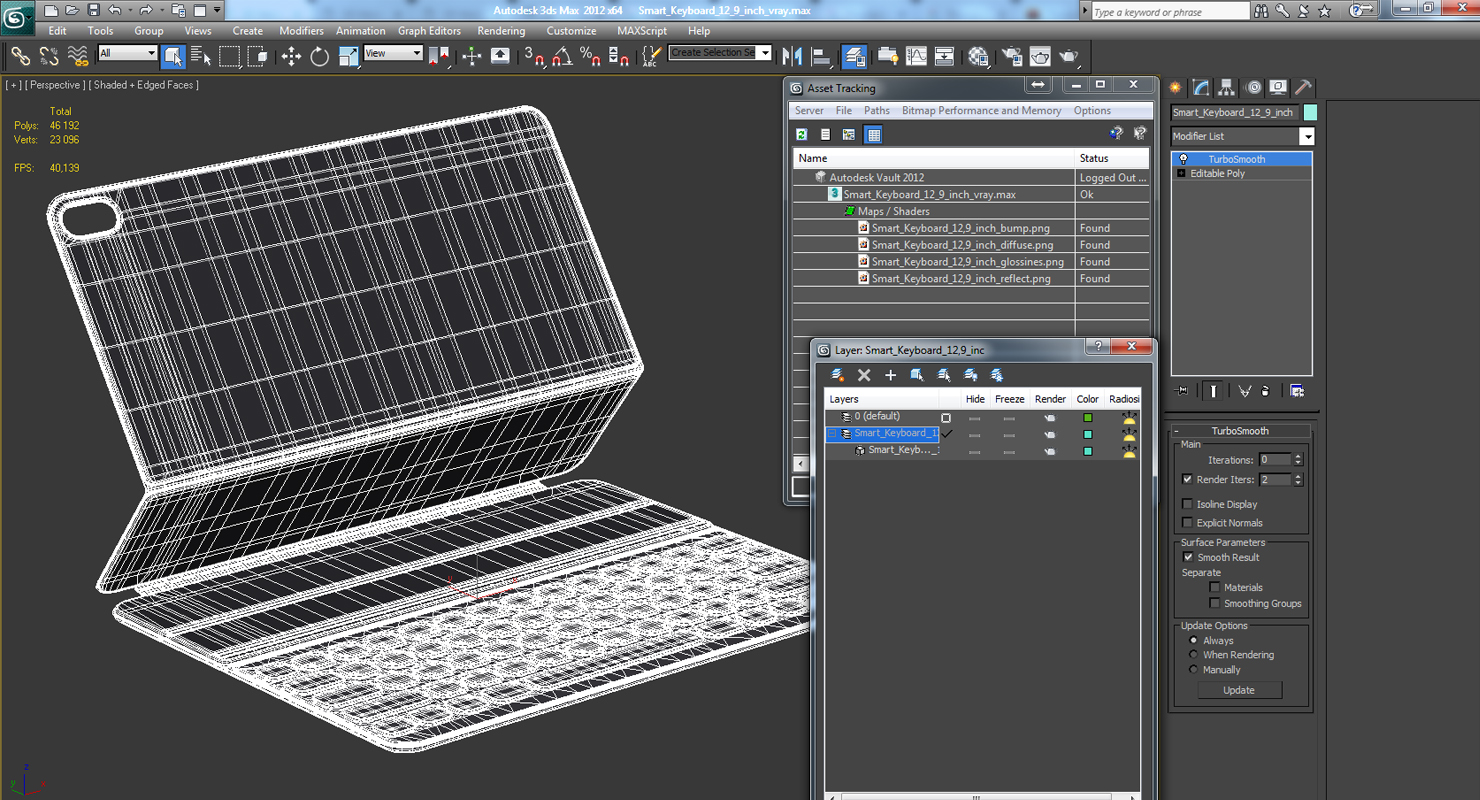Click the Render Production teapot icon
Screen dimensions: 1480x800
[x=1068, y=57]
